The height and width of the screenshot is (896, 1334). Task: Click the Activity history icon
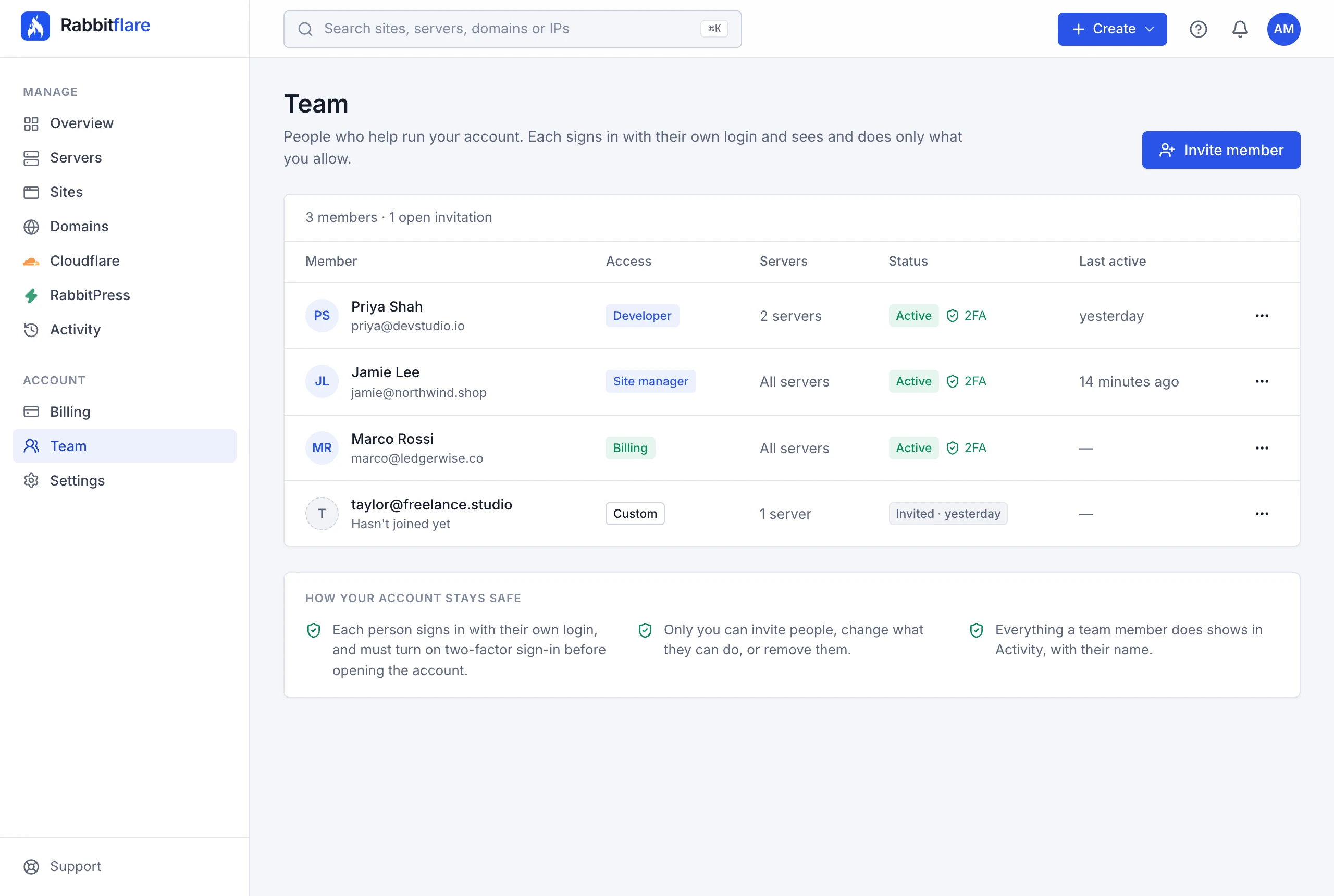pos(31,330)
